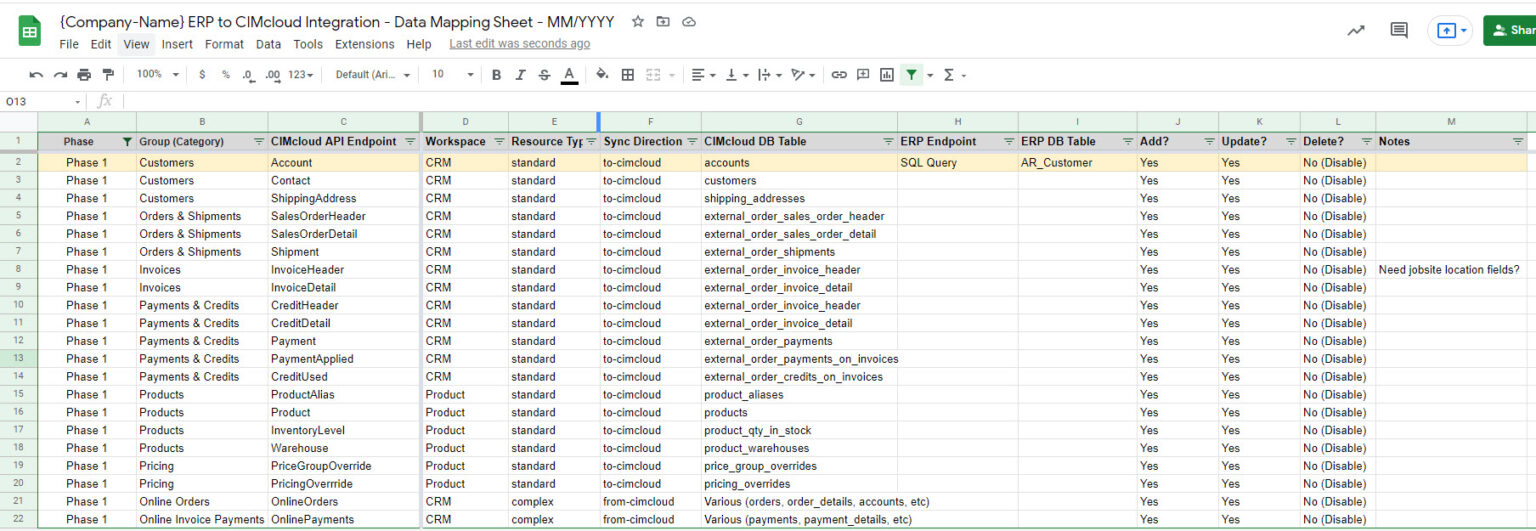Format as currency with dollar icon
Viewport: 1536px width, 531px height.
coord(203,75)
